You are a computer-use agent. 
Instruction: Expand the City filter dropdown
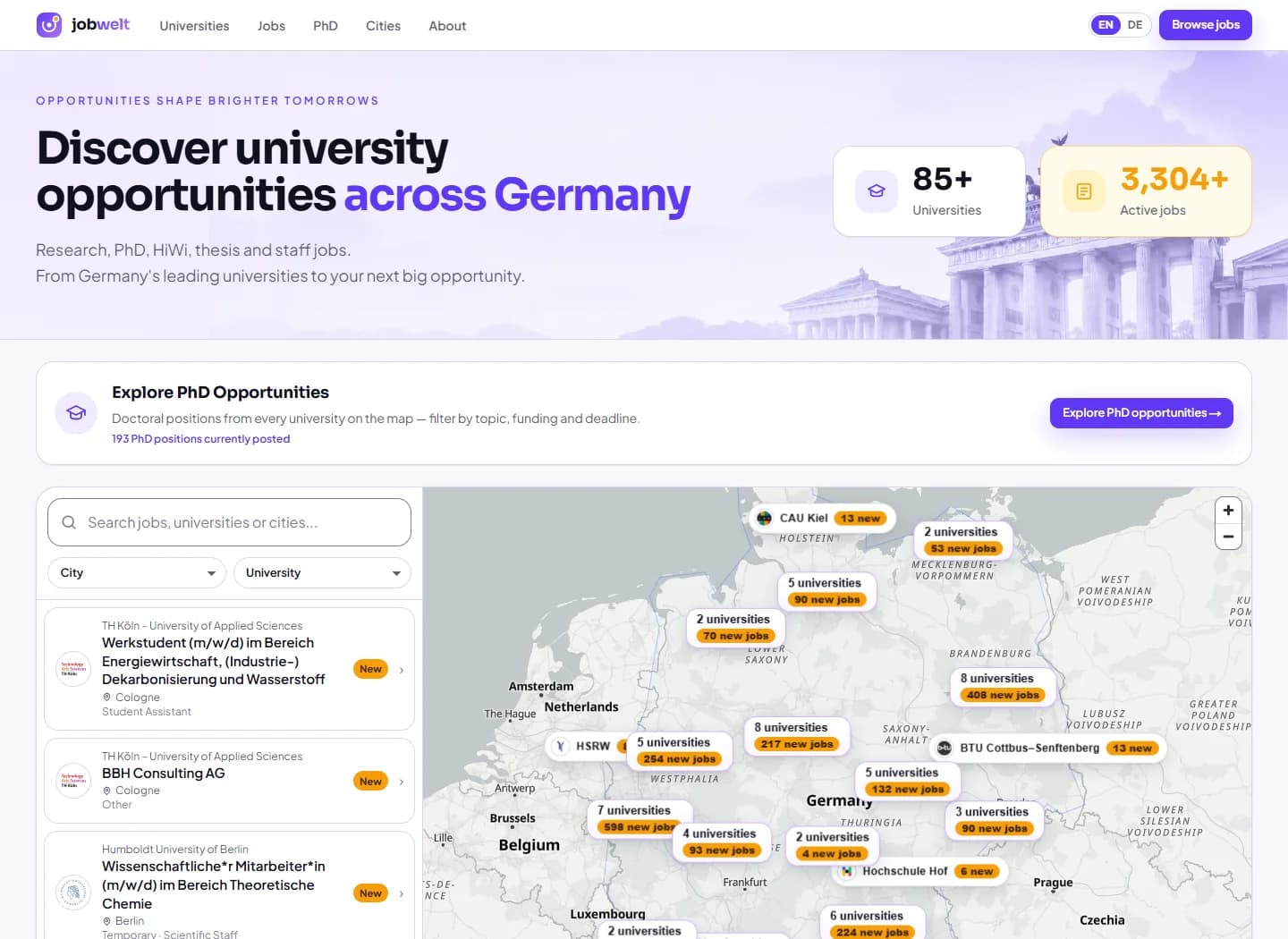136,573
